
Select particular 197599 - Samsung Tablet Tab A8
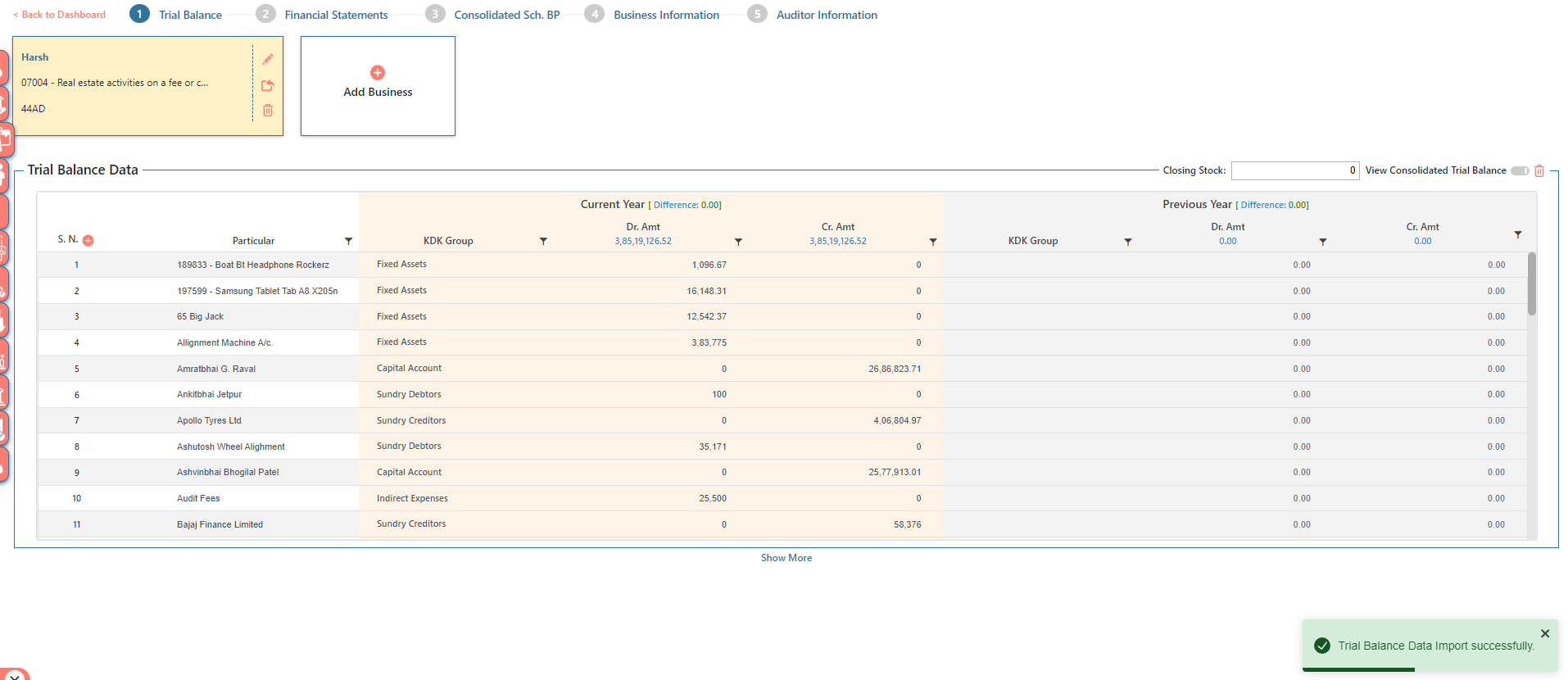pyautogui.click(x=257, y=291)
